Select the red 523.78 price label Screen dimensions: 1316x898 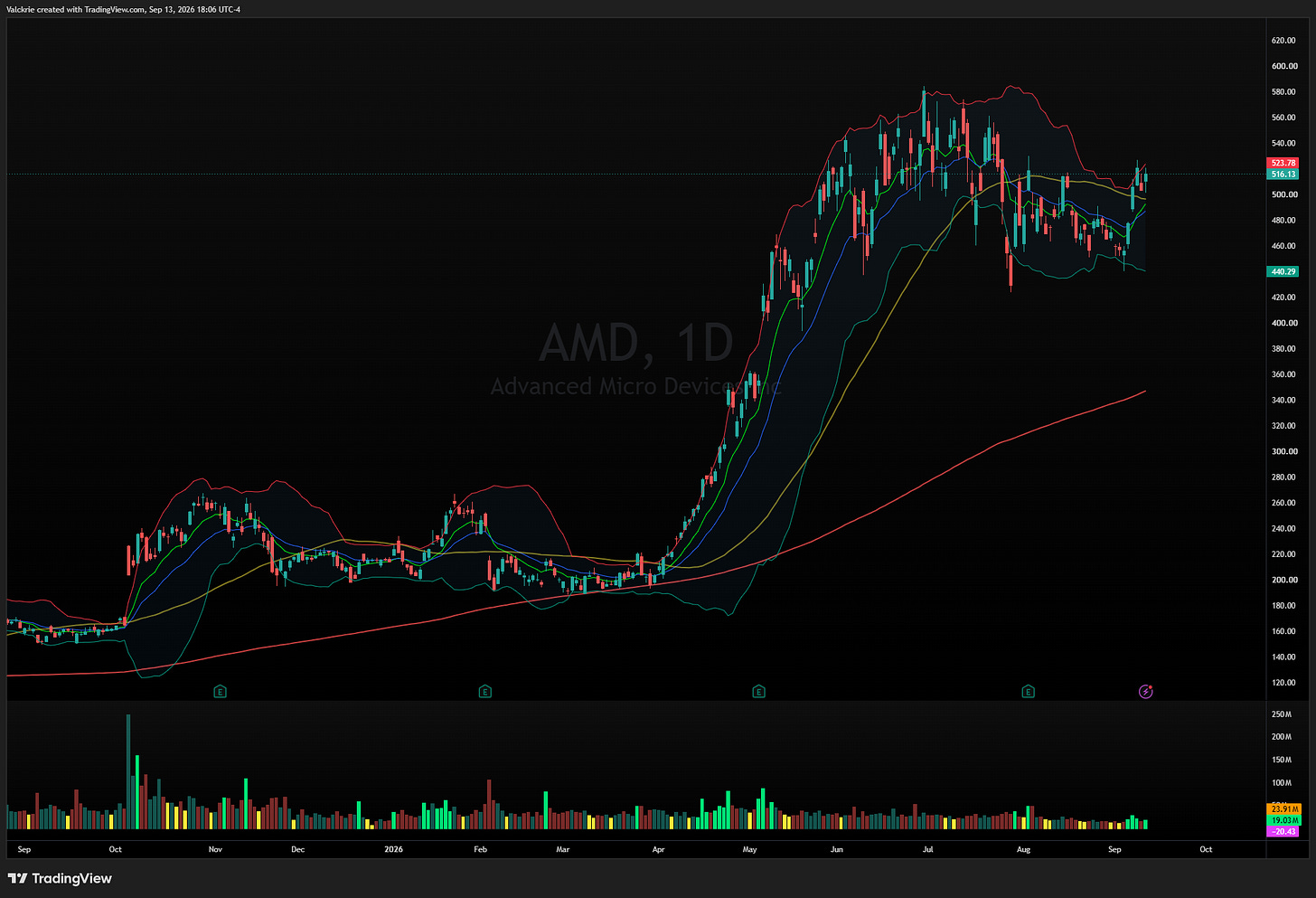coord(1283,164)
